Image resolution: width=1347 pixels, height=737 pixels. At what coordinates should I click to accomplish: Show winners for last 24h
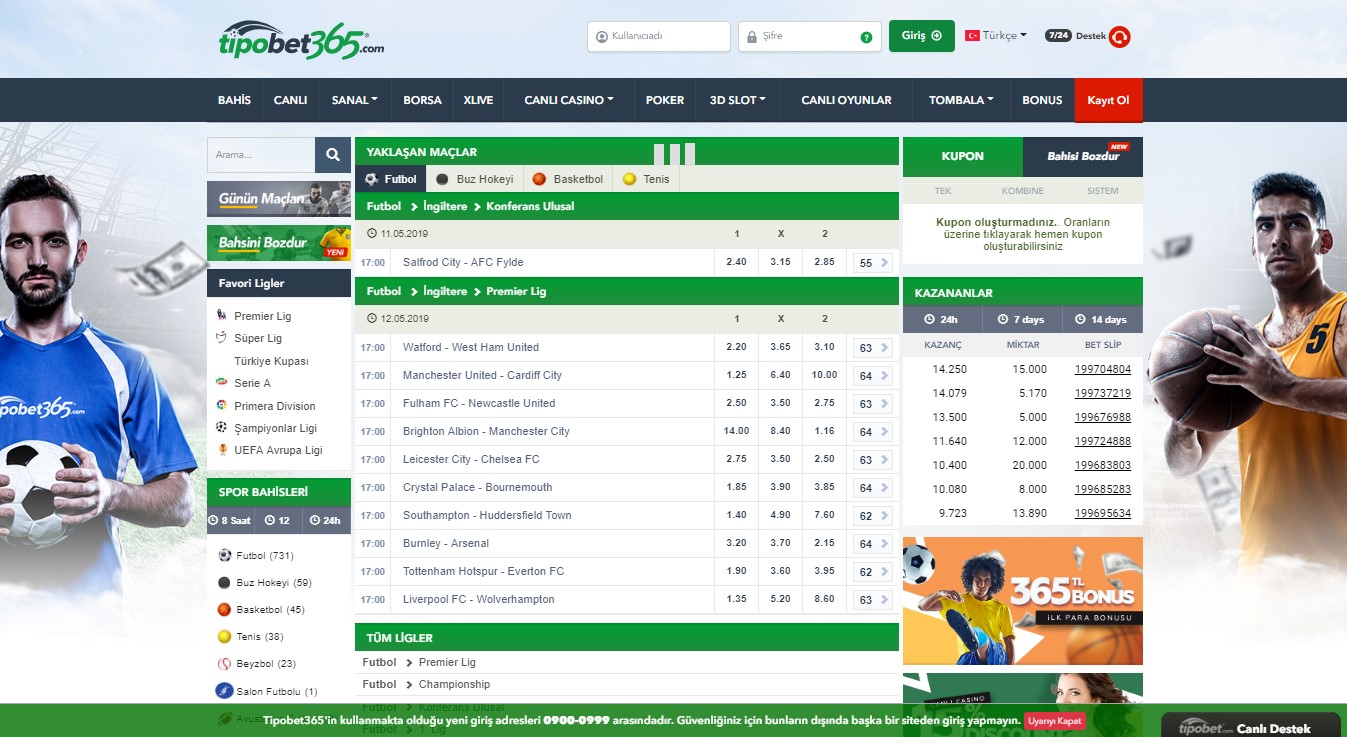coord(942,320)
